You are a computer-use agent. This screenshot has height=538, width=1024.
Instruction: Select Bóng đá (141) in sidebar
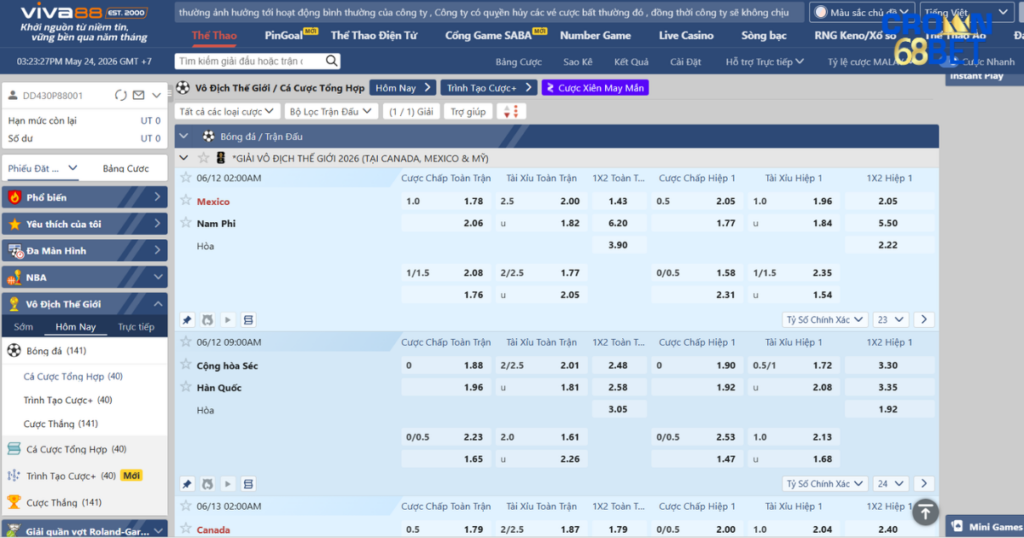[85, 351]
